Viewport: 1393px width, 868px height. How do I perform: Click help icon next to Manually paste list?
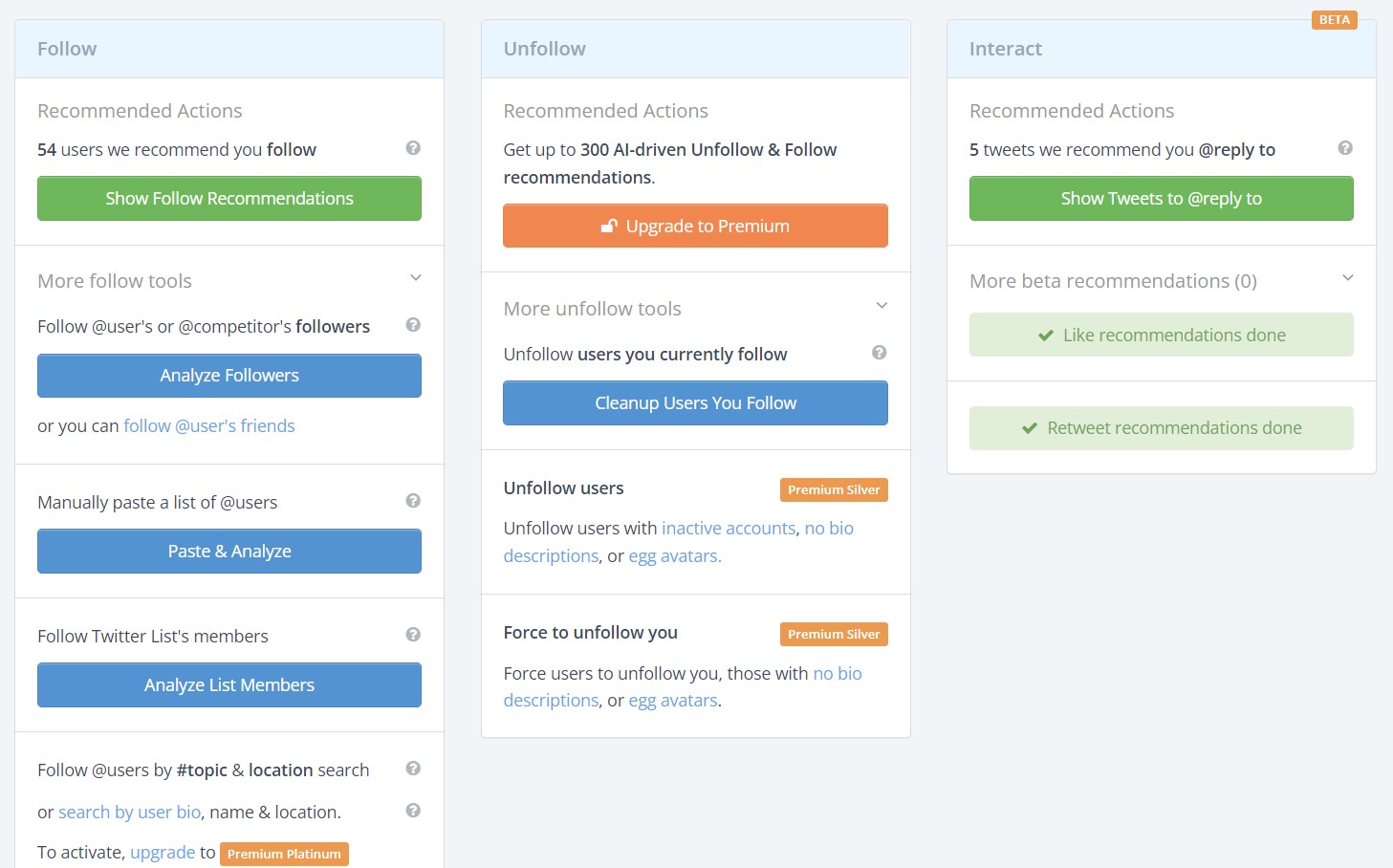pyautogui.click(x=413, y=501)
